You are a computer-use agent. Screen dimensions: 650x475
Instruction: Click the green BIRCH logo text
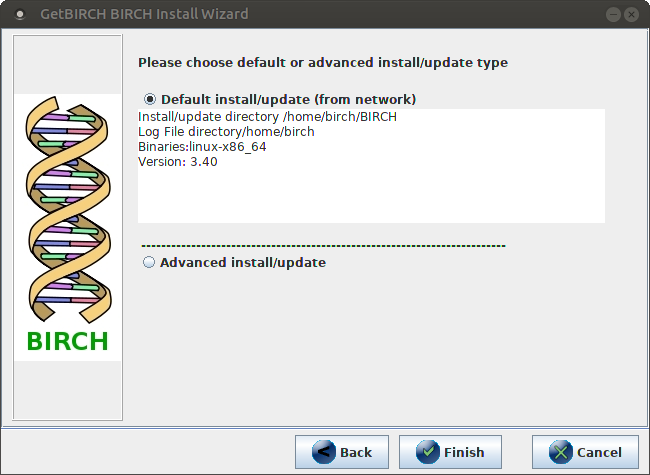[x=68, y=342]
